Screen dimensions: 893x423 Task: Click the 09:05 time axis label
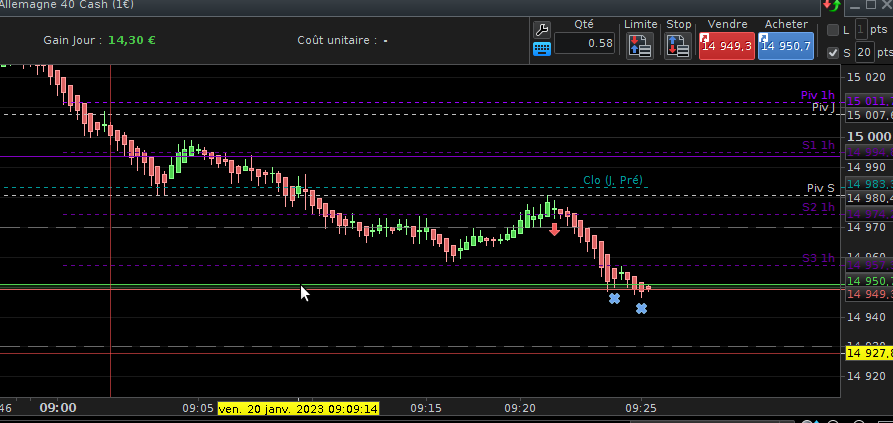(198, 408)
